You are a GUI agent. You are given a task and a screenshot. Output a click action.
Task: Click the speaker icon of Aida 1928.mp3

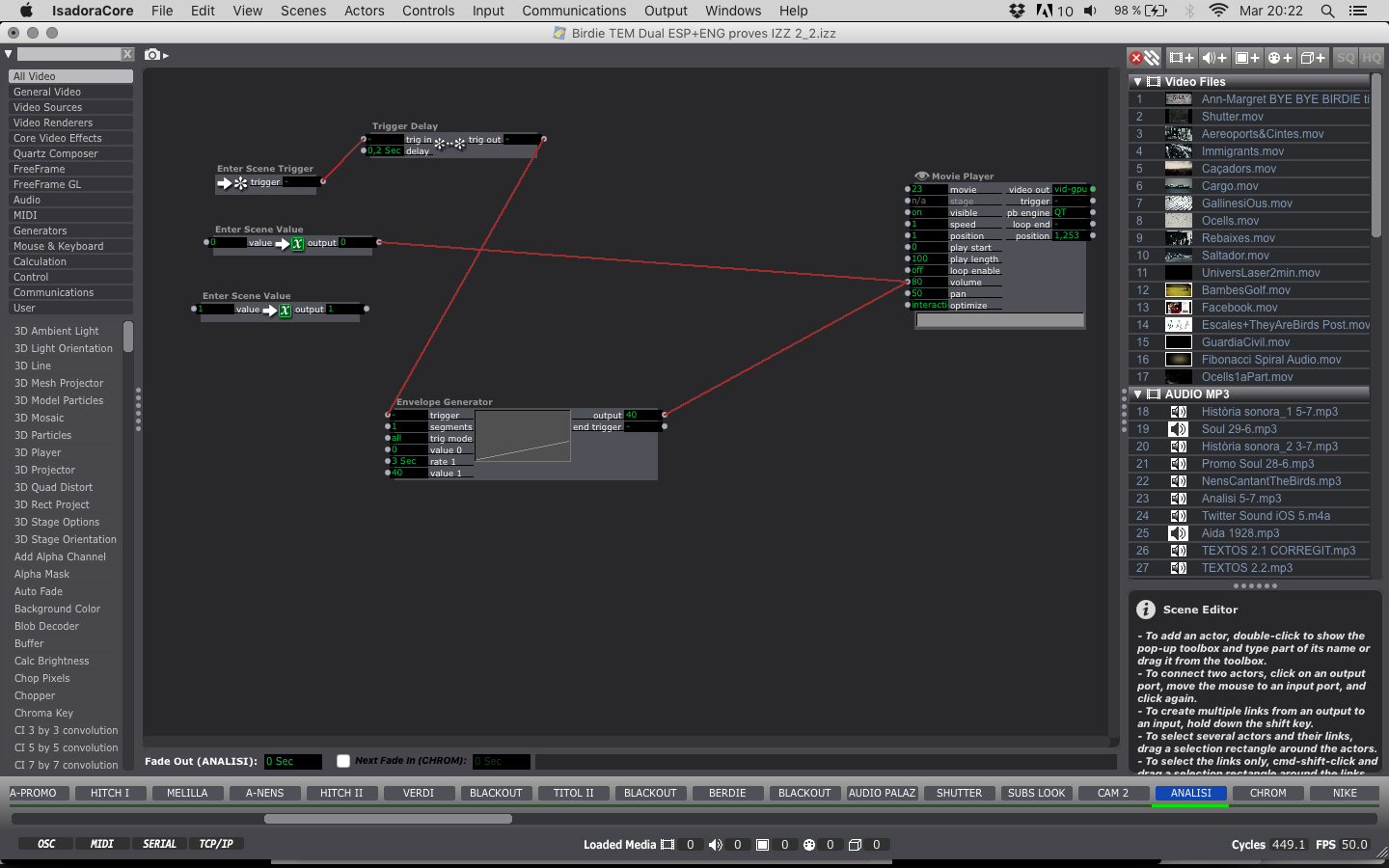pyautogui.click(x=1178, y=533)
